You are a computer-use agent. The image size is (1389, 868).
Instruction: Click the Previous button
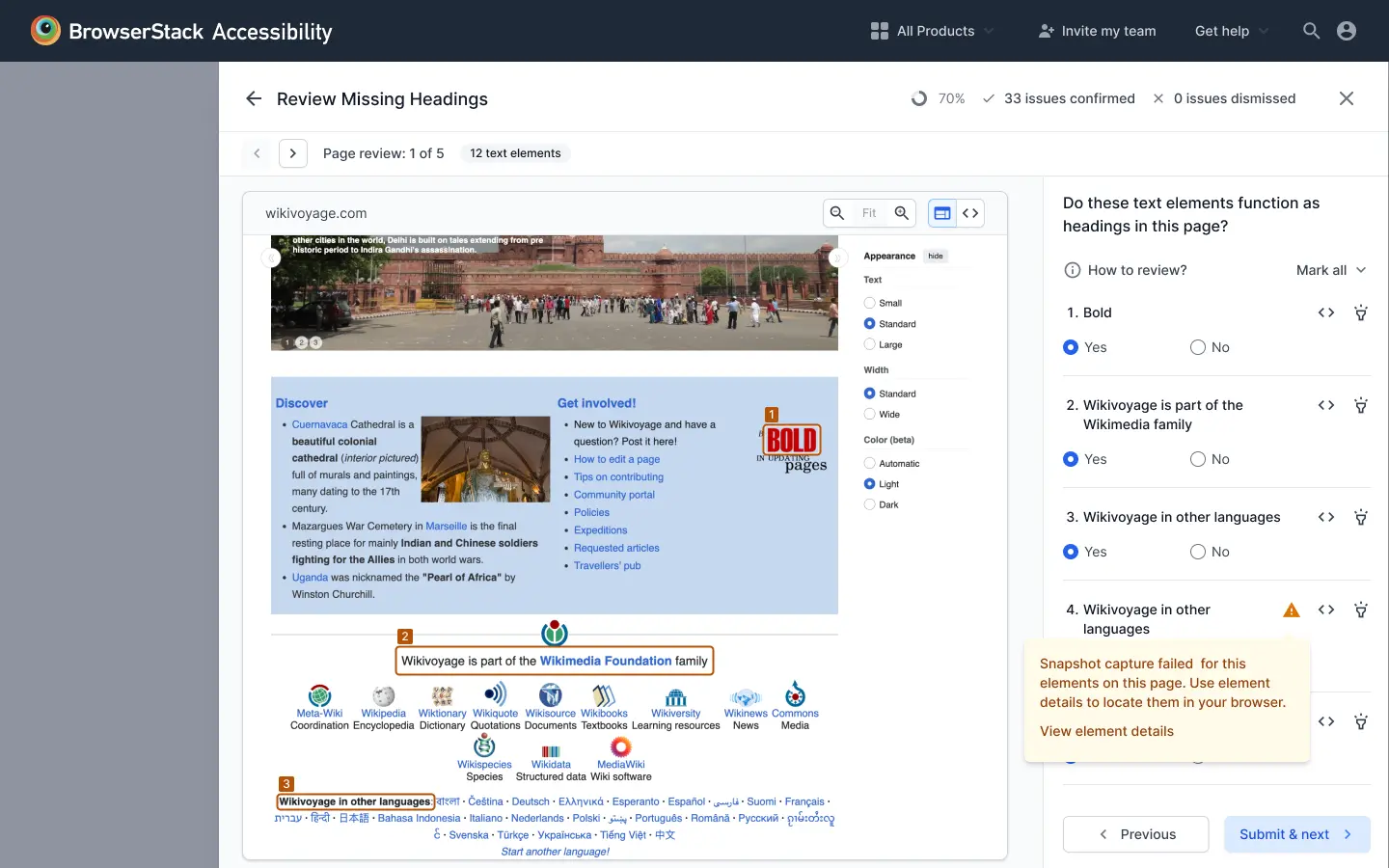pyautogui.click(x=1135, y=834)
